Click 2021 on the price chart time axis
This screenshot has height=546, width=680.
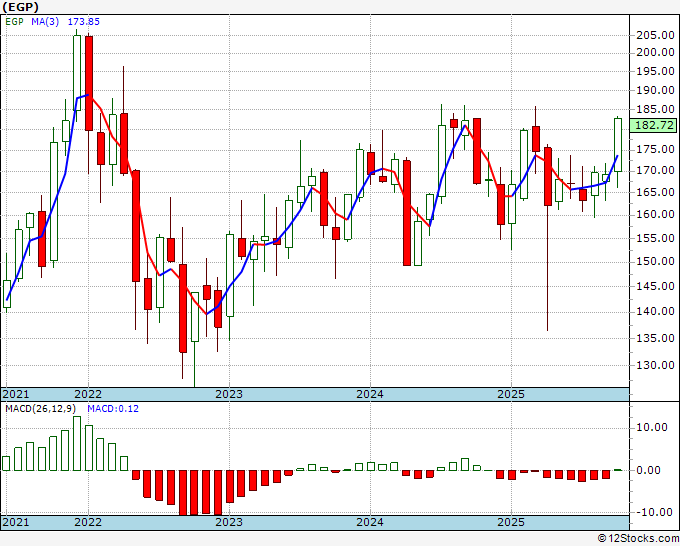(x=16, y=394)
